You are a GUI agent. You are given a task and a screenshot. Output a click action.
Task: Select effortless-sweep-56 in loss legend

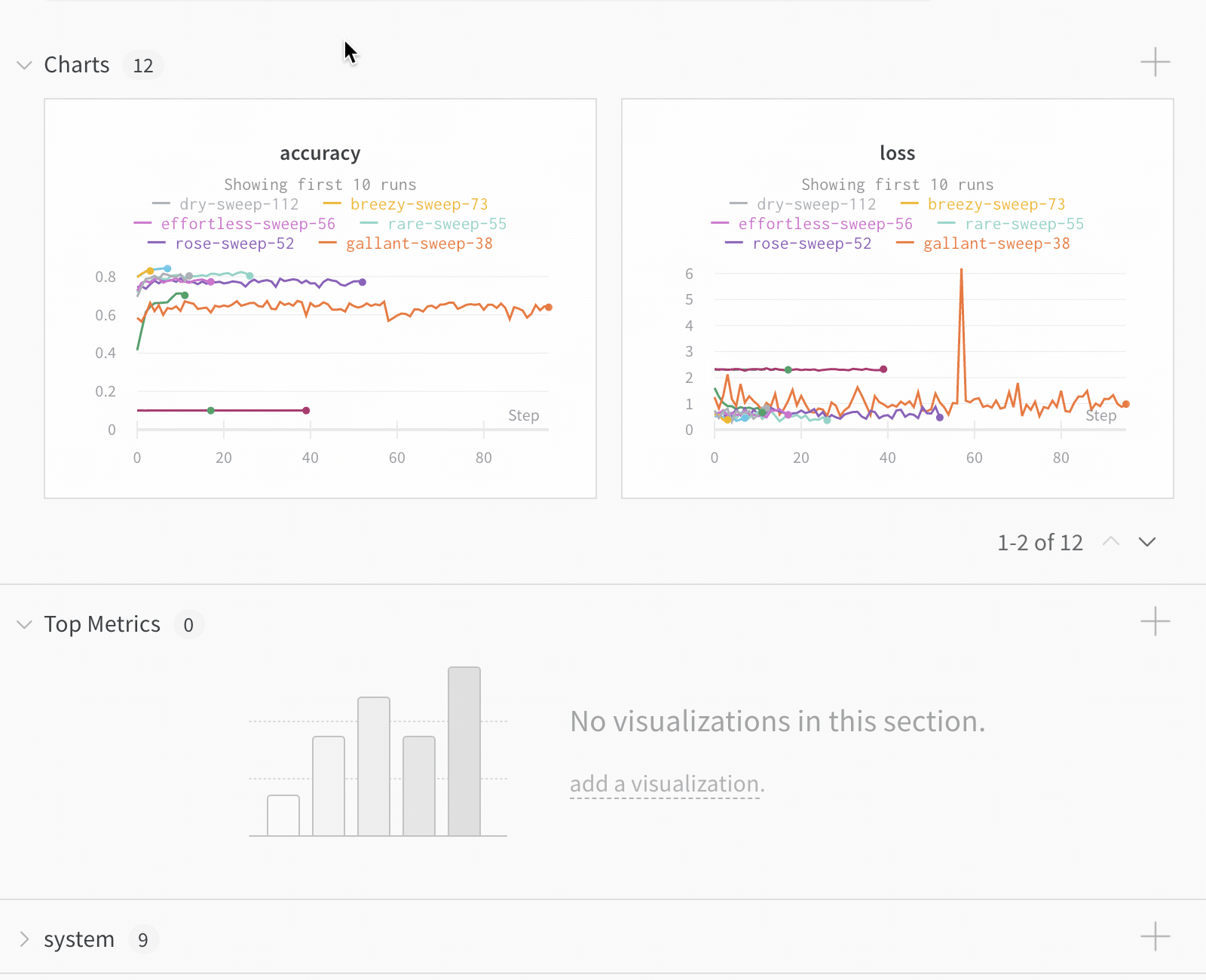[x=825, y=224]
